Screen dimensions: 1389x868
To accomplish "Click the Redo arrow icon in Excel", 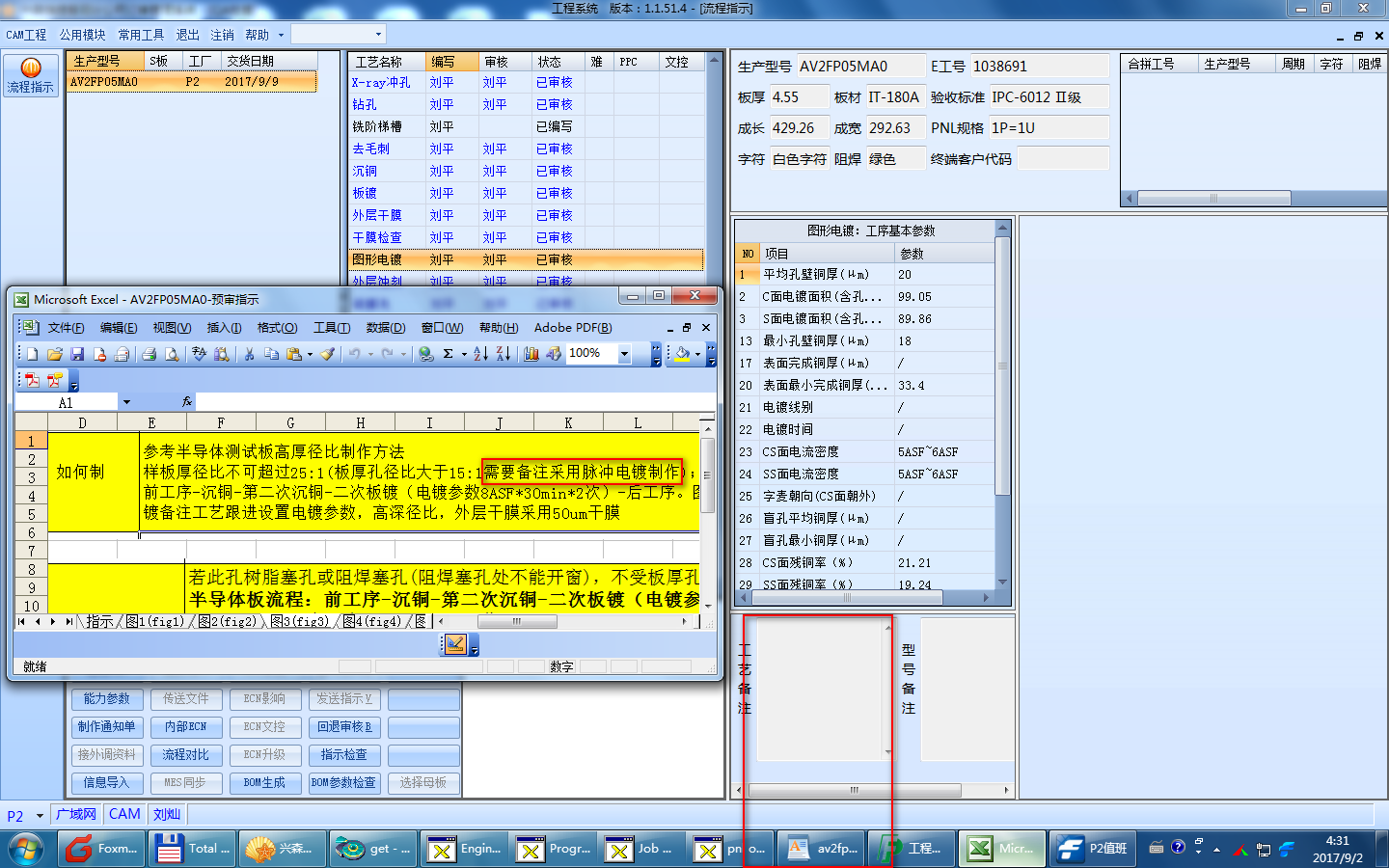I will coord(387,354).
